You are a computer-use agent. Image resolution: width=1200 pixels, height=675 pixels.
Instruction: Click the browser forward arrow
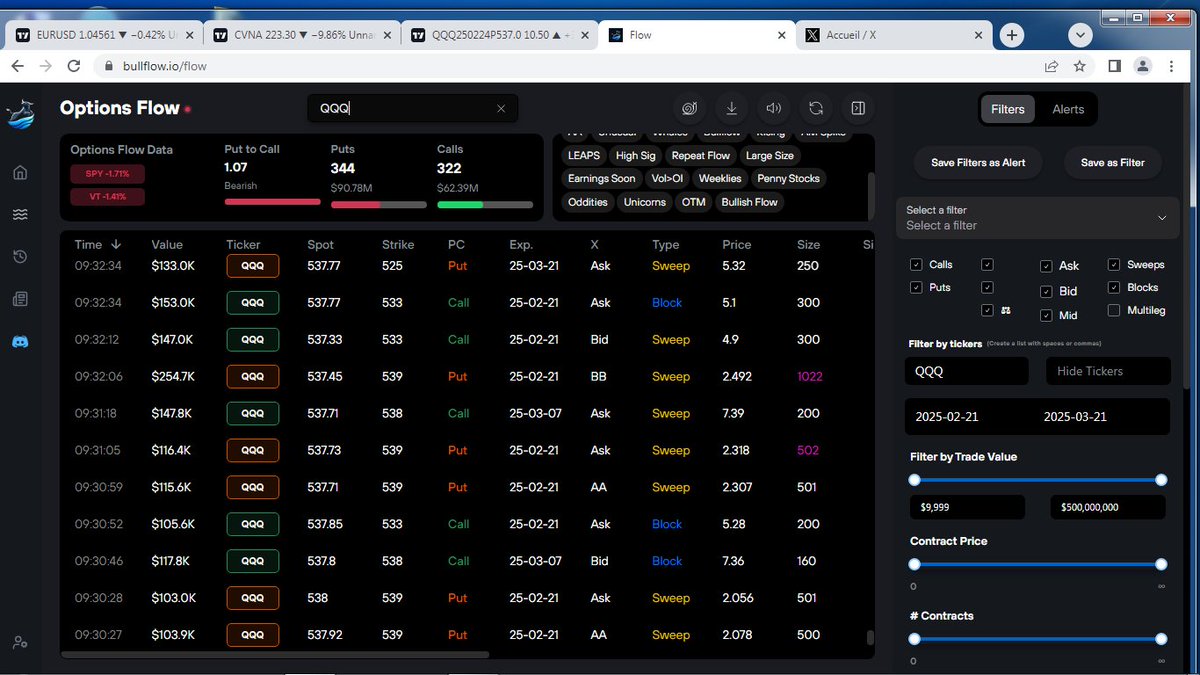45,66
